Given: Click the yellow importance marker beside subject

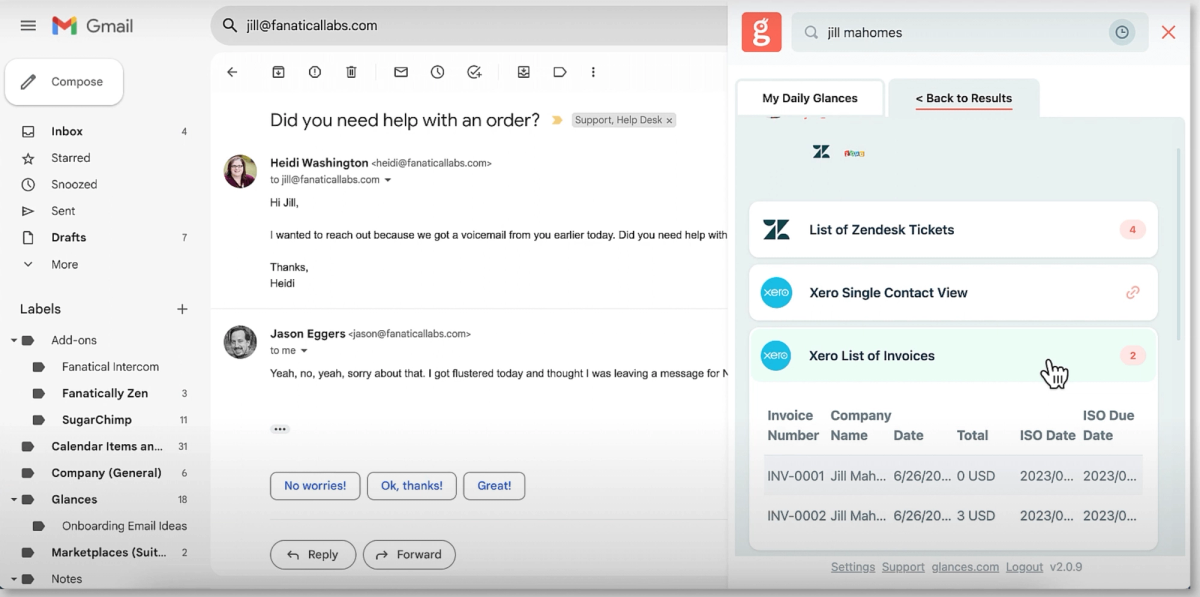Looking at the screenshot, I should click(x=558, y=120).
